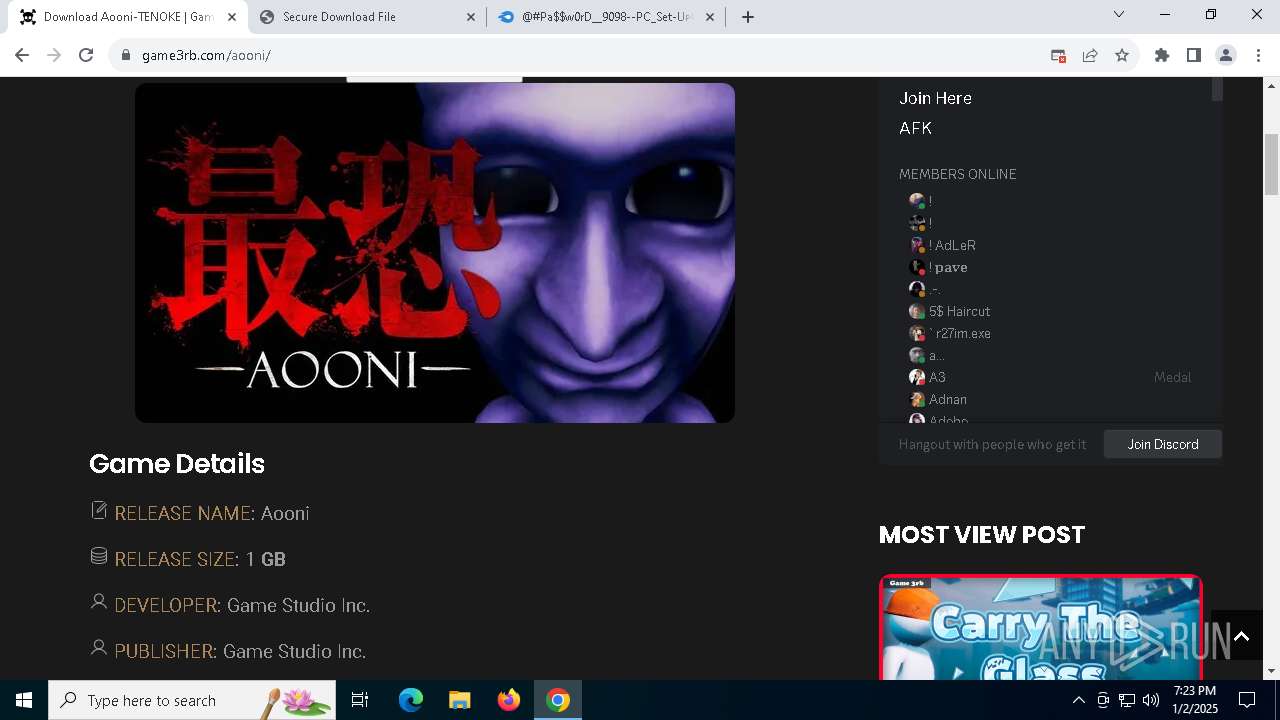Screen dimensions: 1280x720
Task: Launch Firefox from taskbar
Action: (509, 700)
